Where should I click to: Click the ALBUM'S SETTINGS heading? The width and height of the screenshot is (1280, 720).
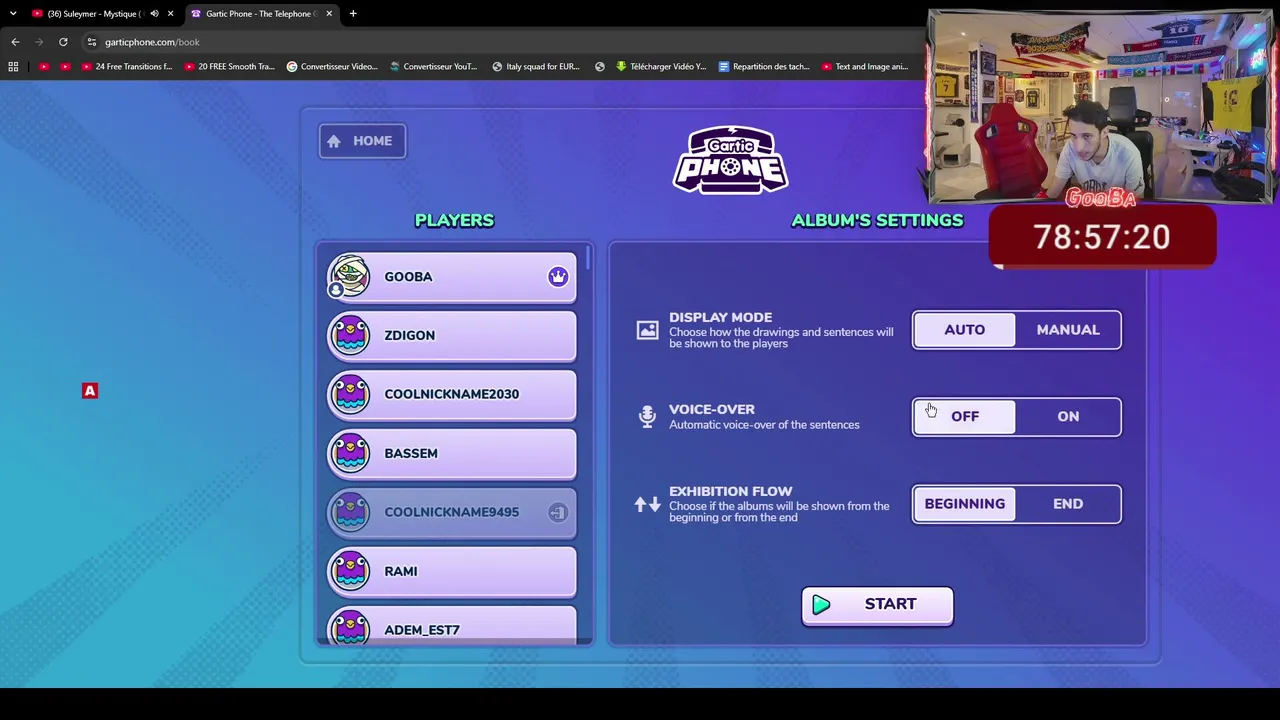[x=878, y=220]
